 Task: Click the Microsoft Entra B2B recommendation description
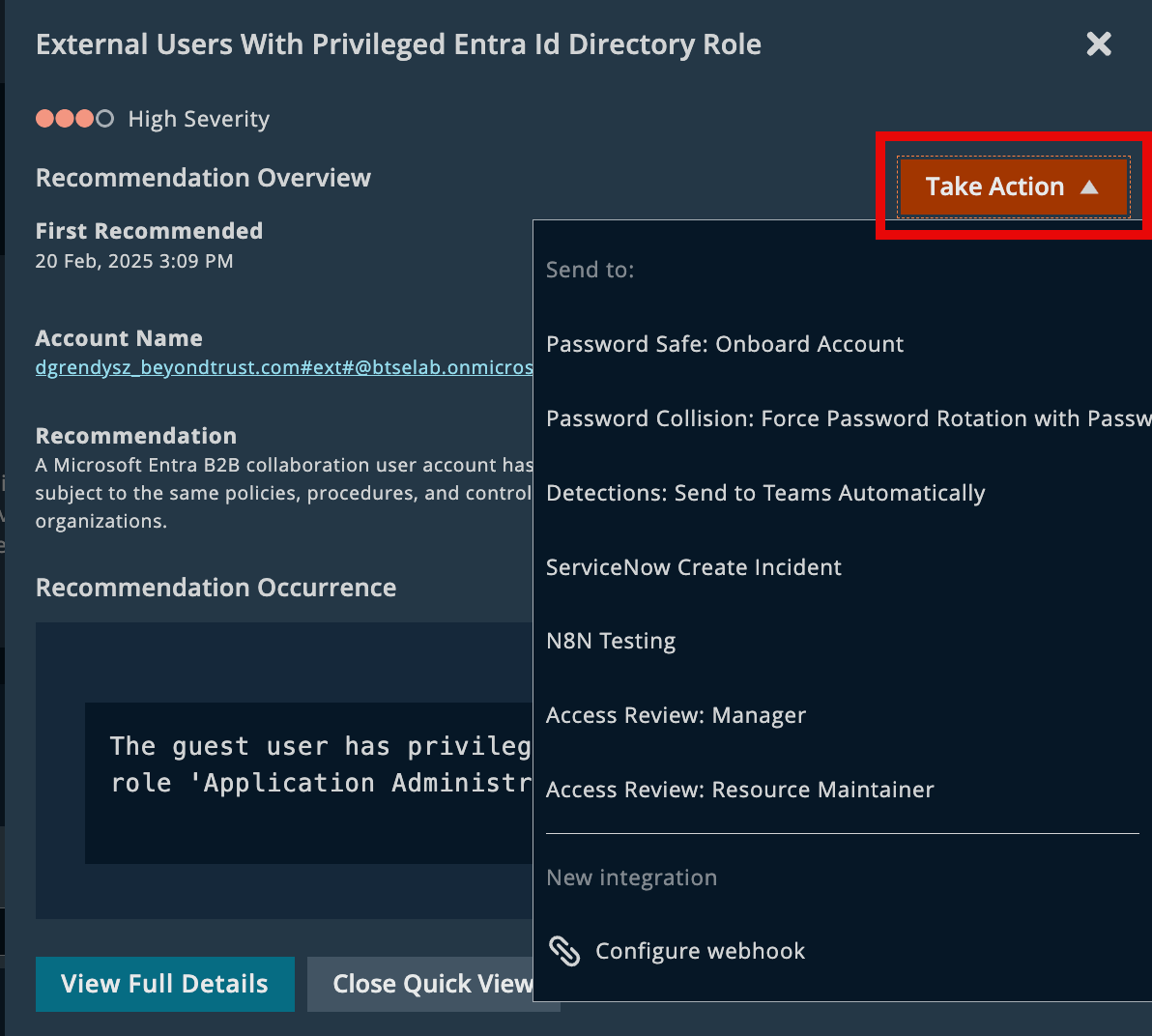[x=284, y=493]
